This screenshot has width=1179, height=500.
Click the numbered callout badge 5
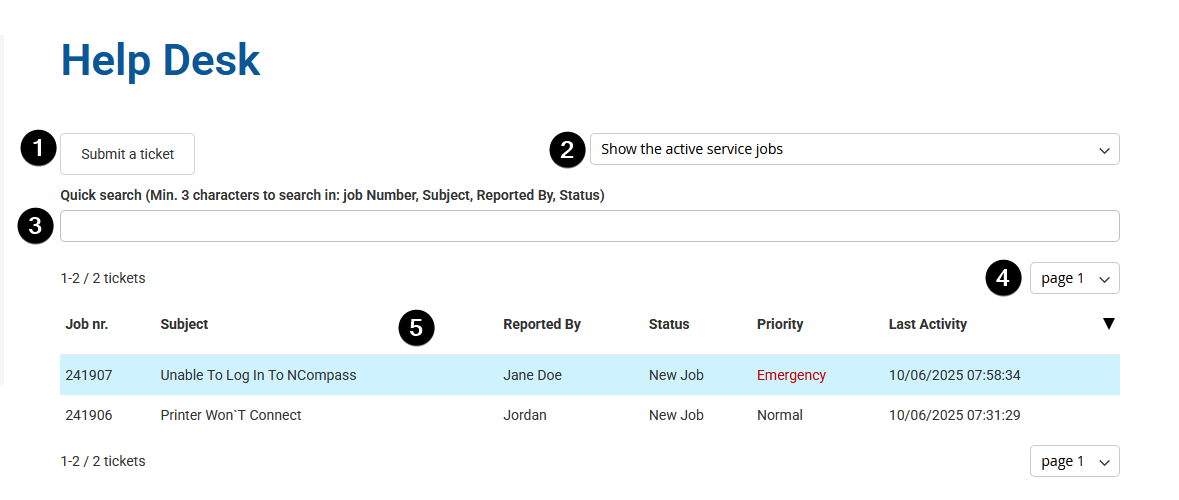[416, 327]
